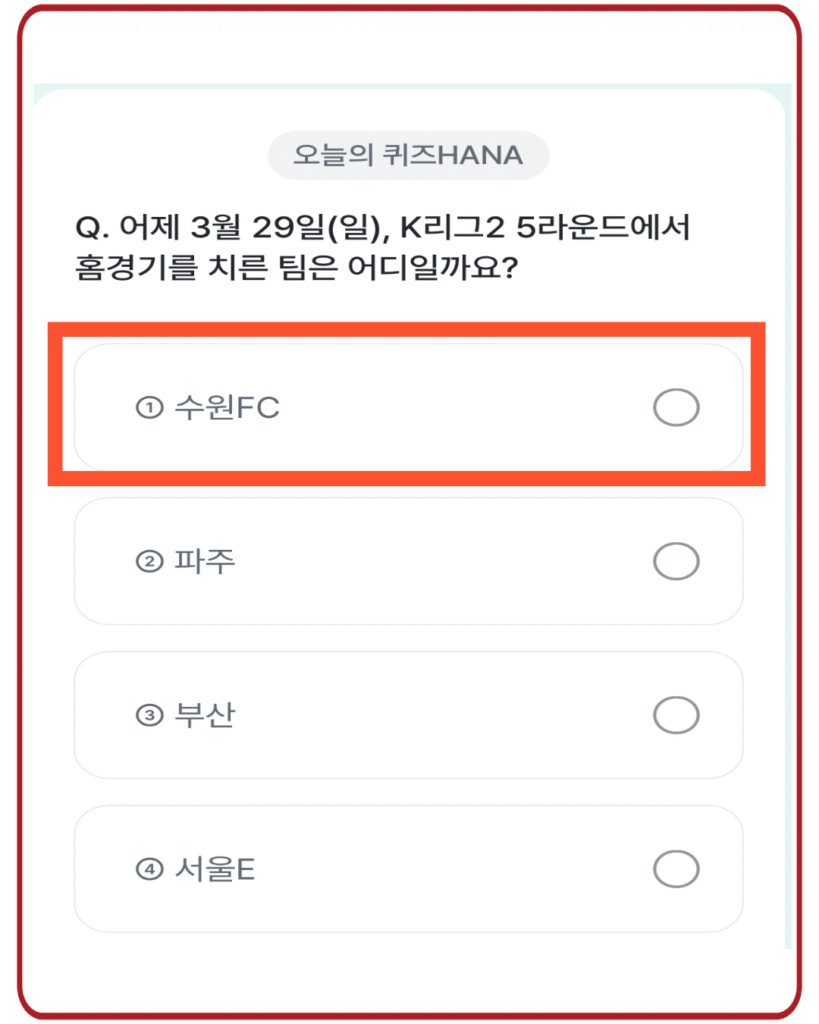Select the radio button for 수원FC
The width and height of the screenshot is (819, 1024).
678,407
